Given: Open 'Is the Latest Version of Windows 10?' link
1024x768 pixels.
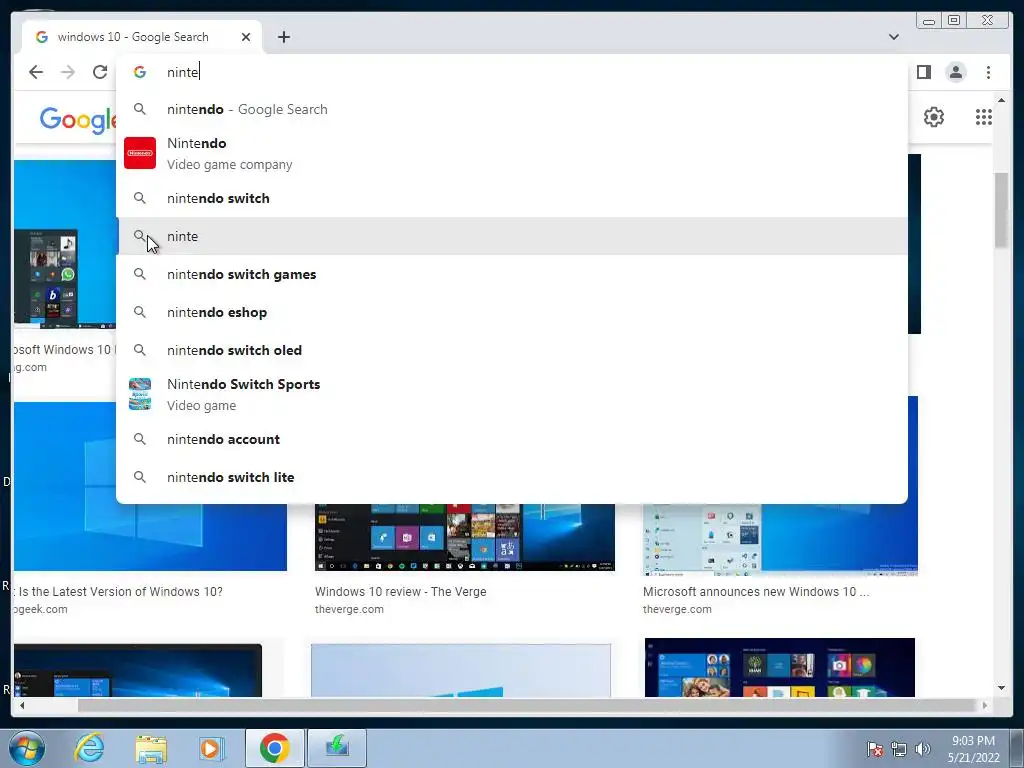Looking at the screenshot, I should pyautogui.click(x=118, y=592).
